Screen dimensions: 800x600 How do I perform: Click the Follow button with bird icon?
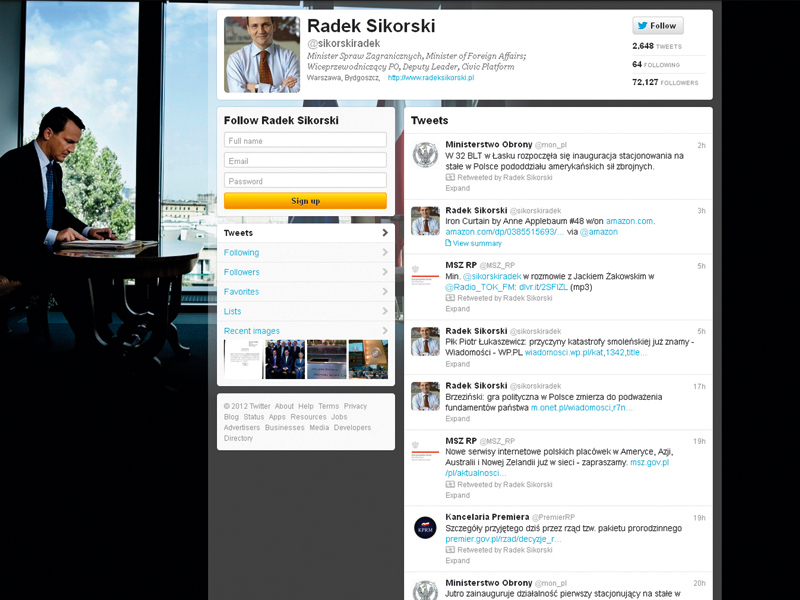click(x=658, y=26)
